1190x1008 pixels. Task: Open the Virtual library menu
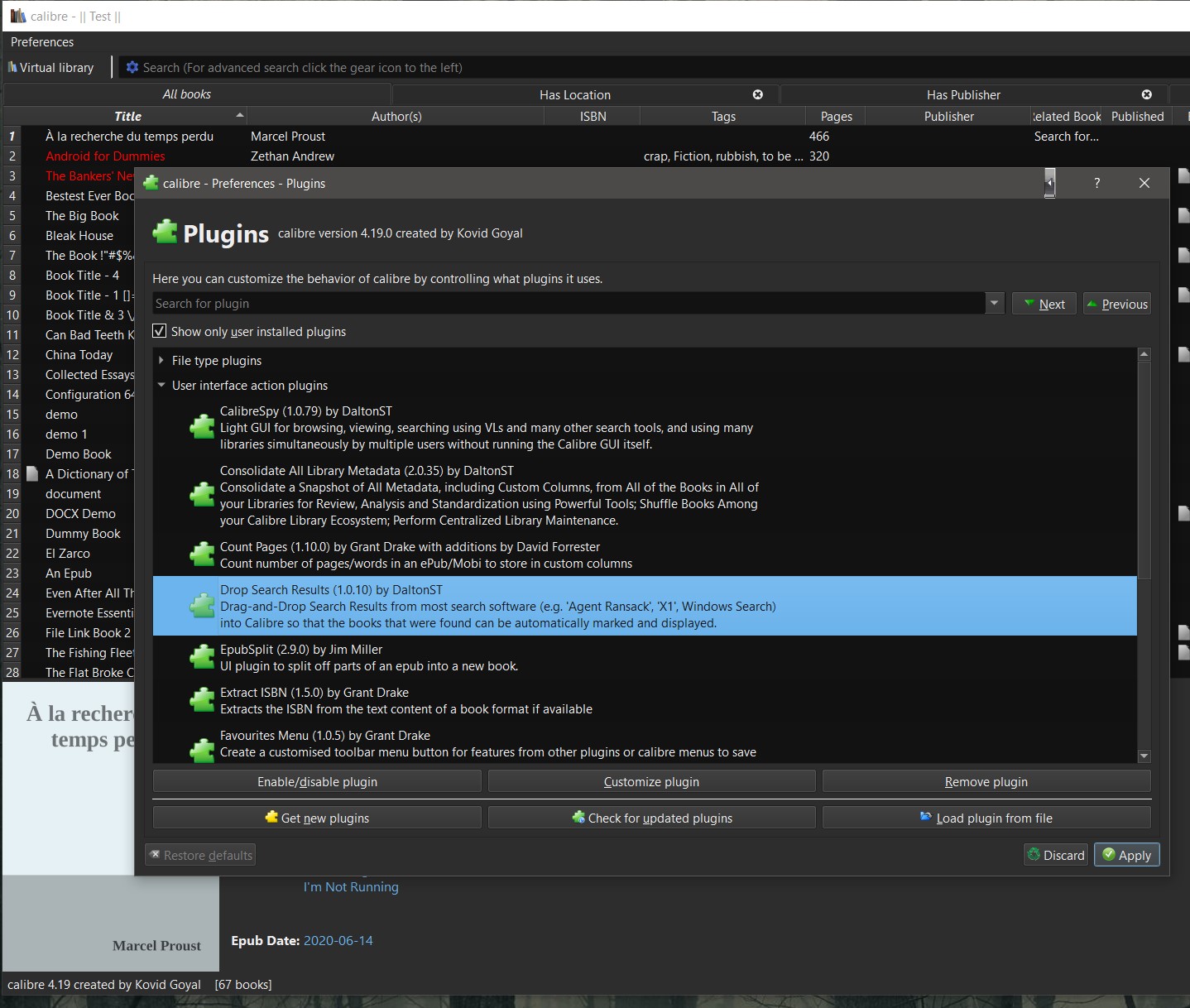(50, 67)
